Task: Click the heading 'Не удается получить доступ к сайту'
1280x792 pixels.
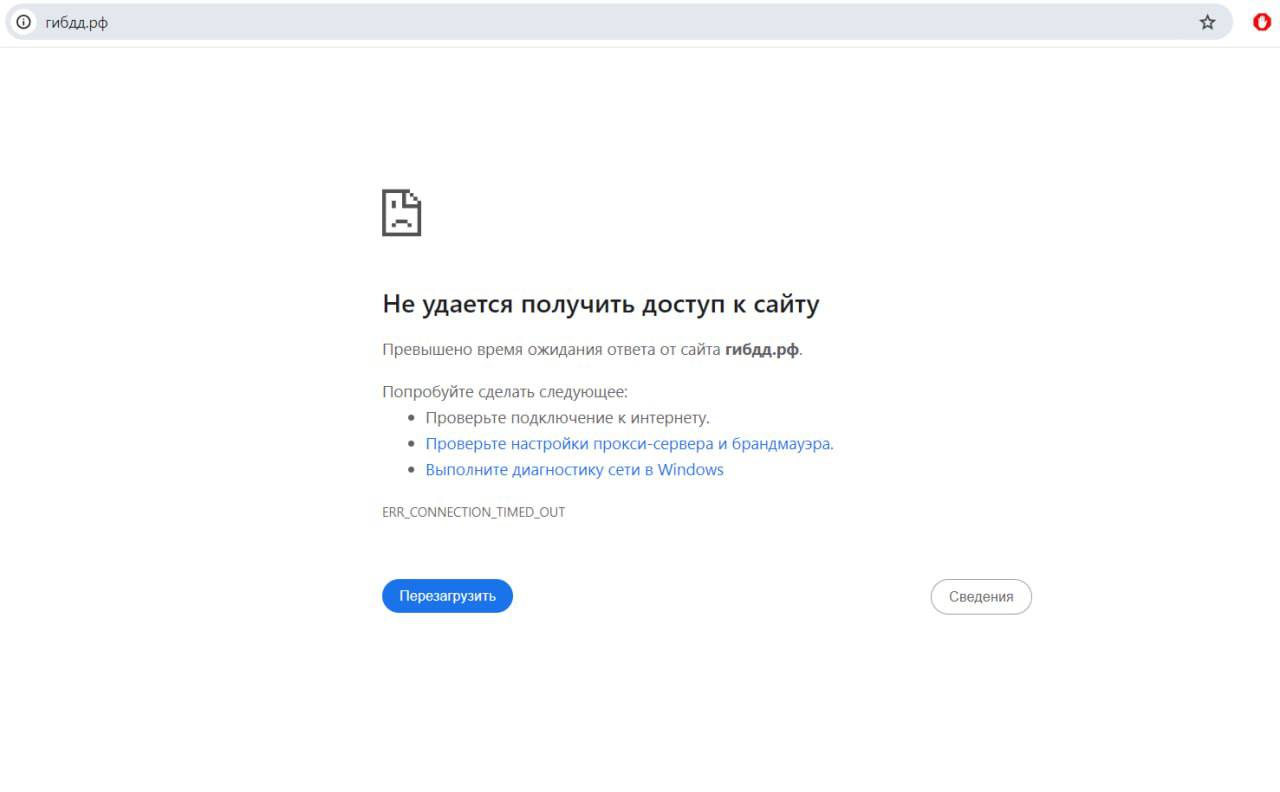Action: coord(600,304)
